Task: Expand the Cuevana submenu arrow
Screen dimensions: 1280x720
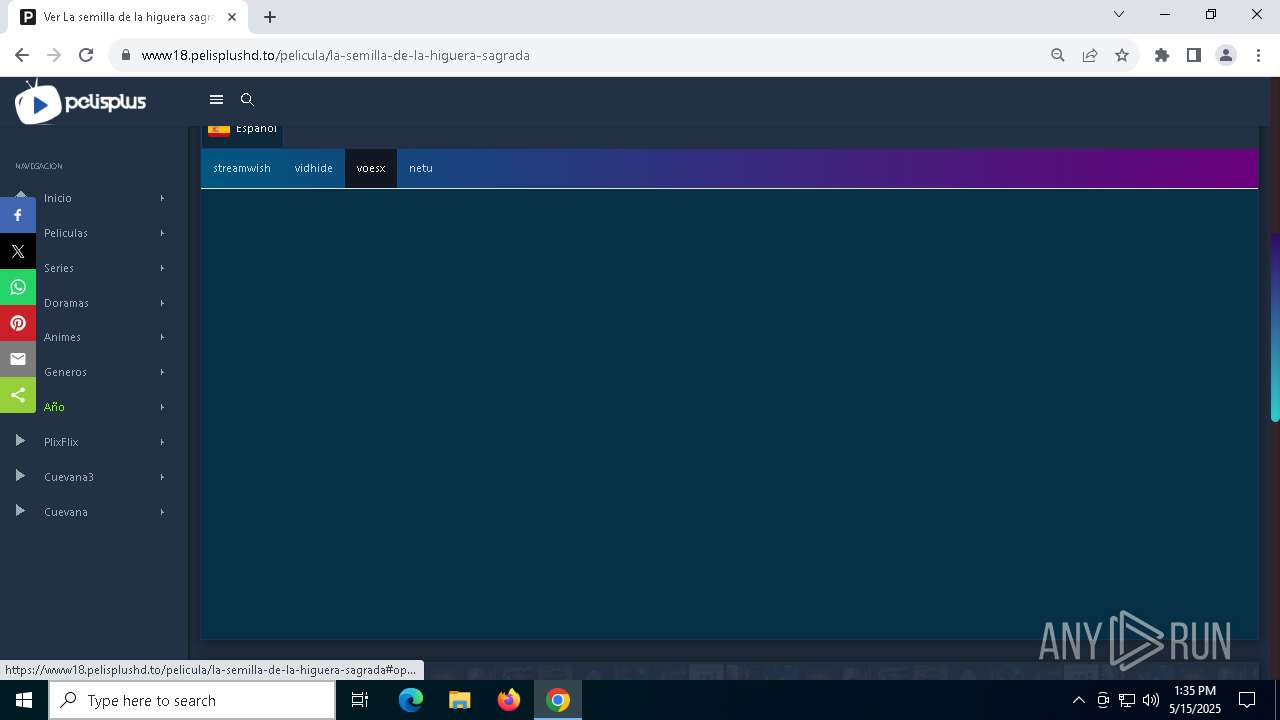Action: (162, 512)
